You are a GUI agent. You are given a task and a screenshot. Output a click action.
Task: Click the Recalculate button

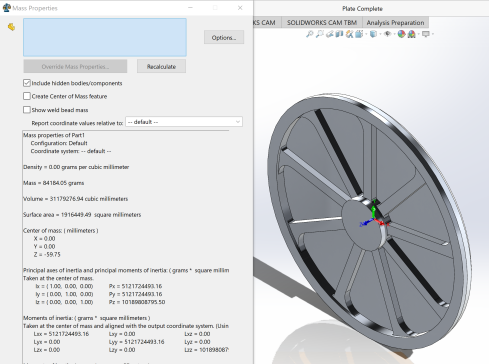[161, 67]
